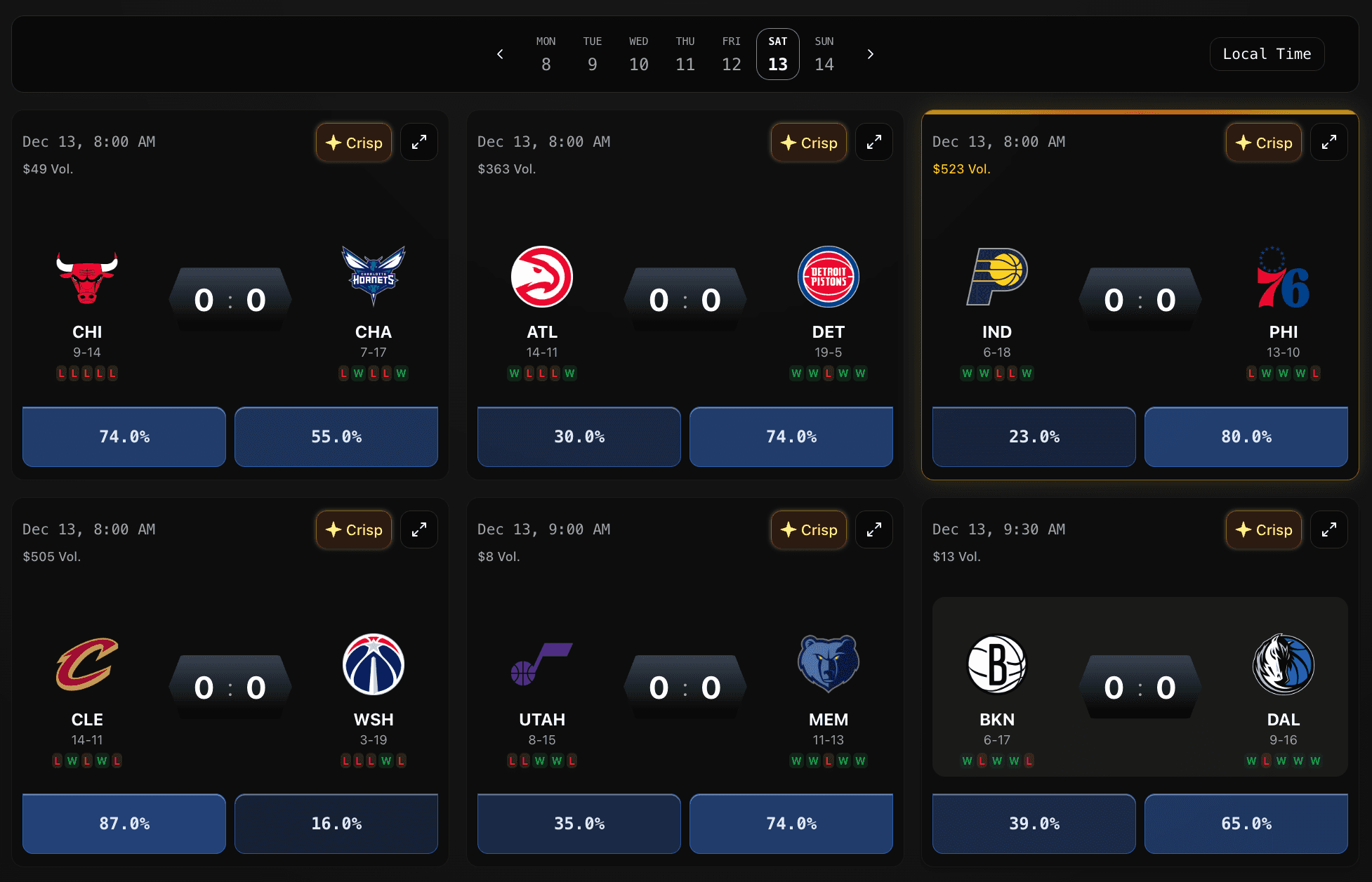Click Crisp button on ATL vs DET card
The height and width of the screenshot is (882, 1372).
coord(809,143)
